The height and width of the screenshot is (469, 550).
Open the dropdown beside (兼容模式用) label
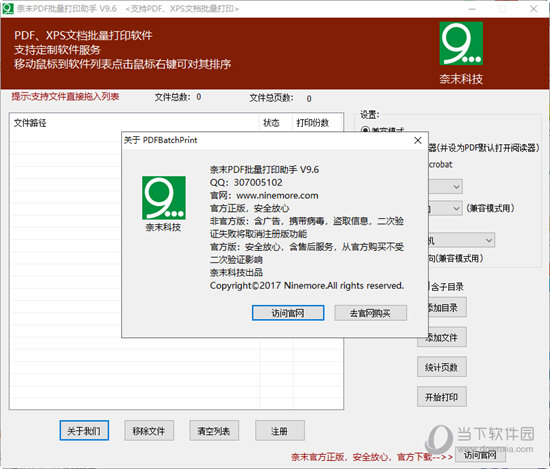[x=445, y=209]
